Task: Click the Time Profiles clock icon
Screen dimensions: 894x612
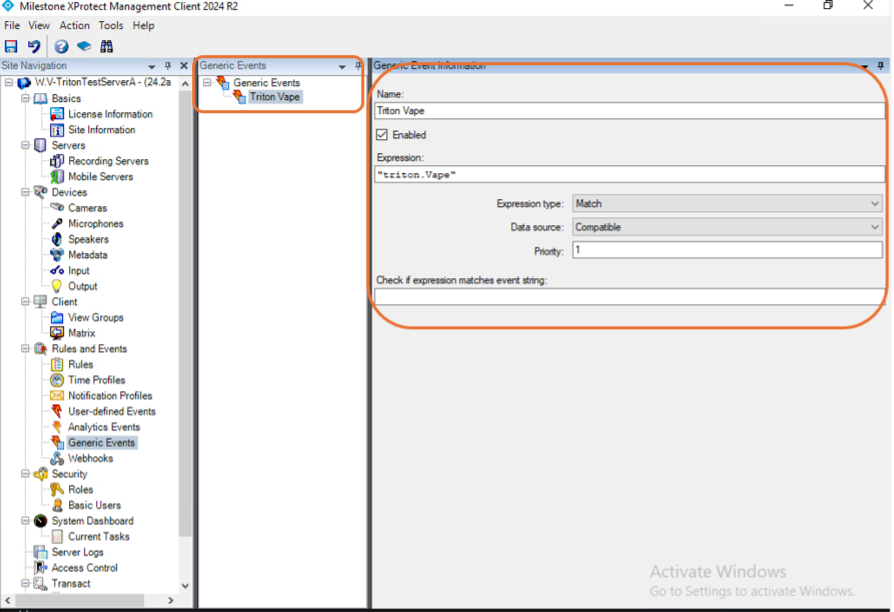Action: (57, 380)
